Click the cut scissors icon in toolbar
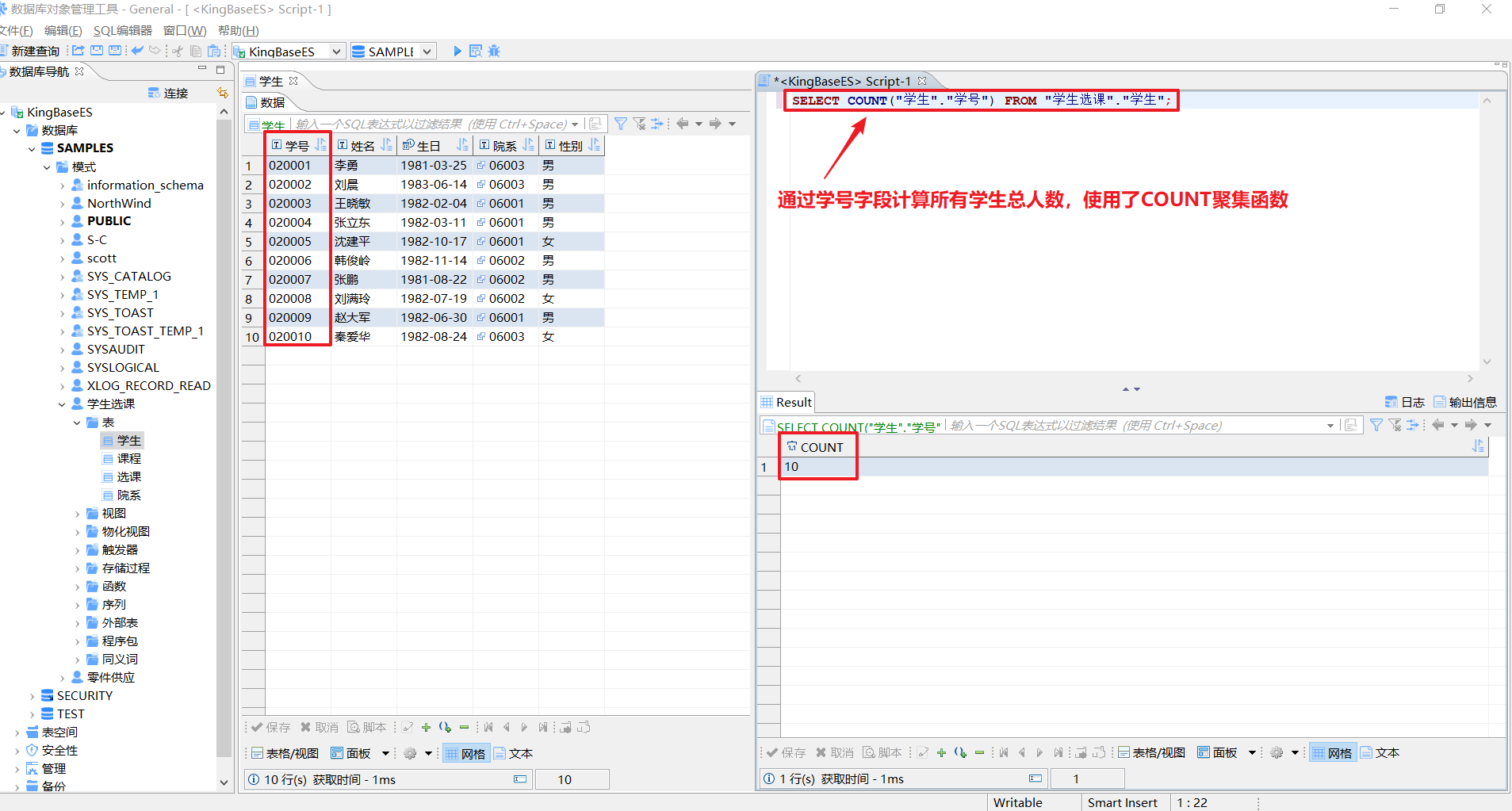The image size is (1512, 811). 178,51
